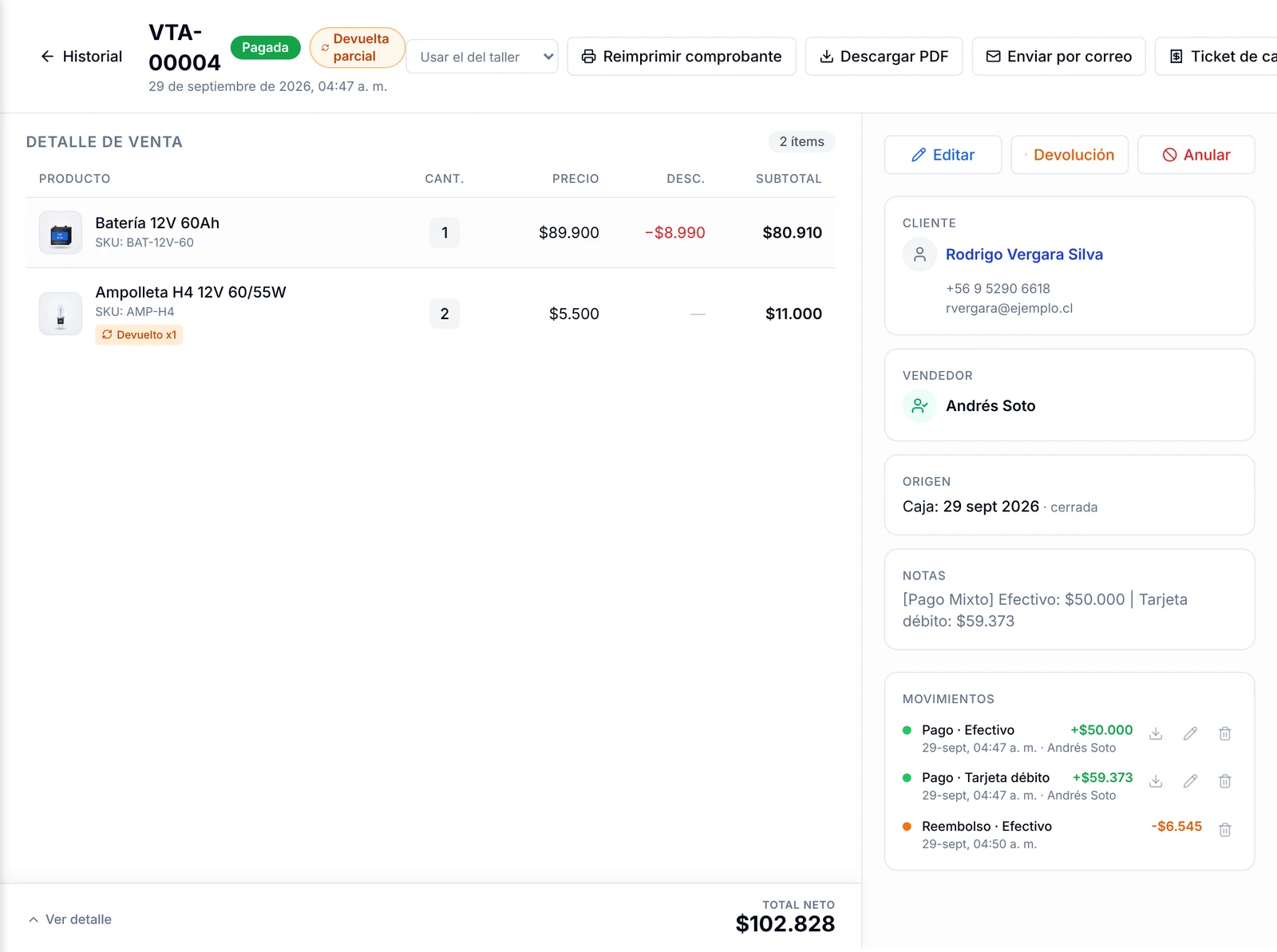Click the seller icon beside Andrés Soto
Viewport: 1277px width, 952px height.
point(919,406)
